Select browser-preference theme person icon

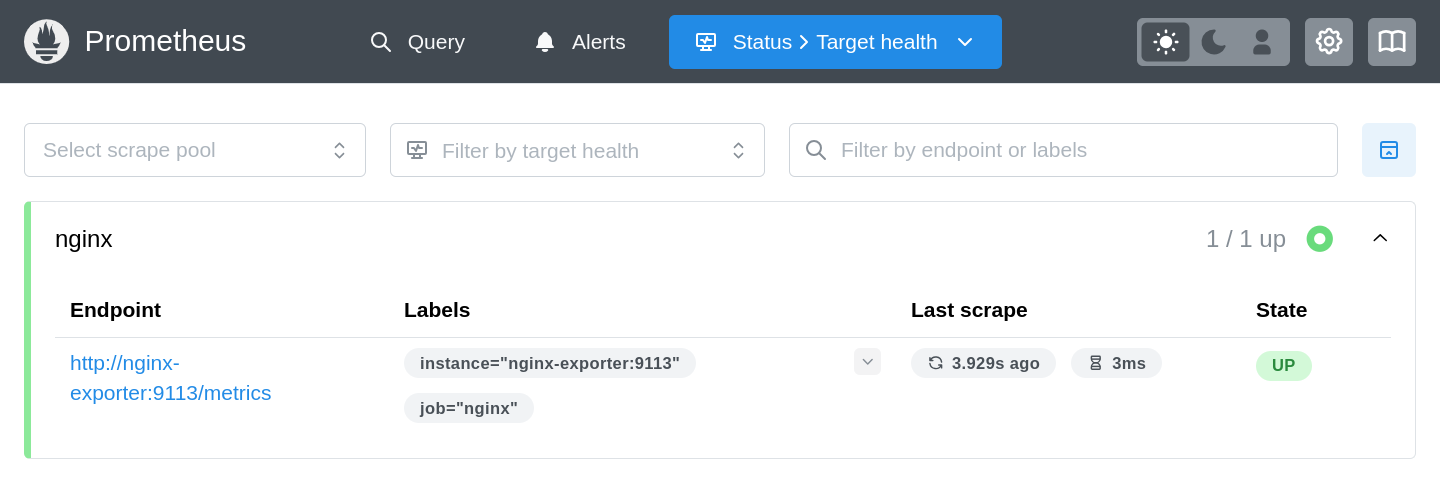coord(1262,42)
